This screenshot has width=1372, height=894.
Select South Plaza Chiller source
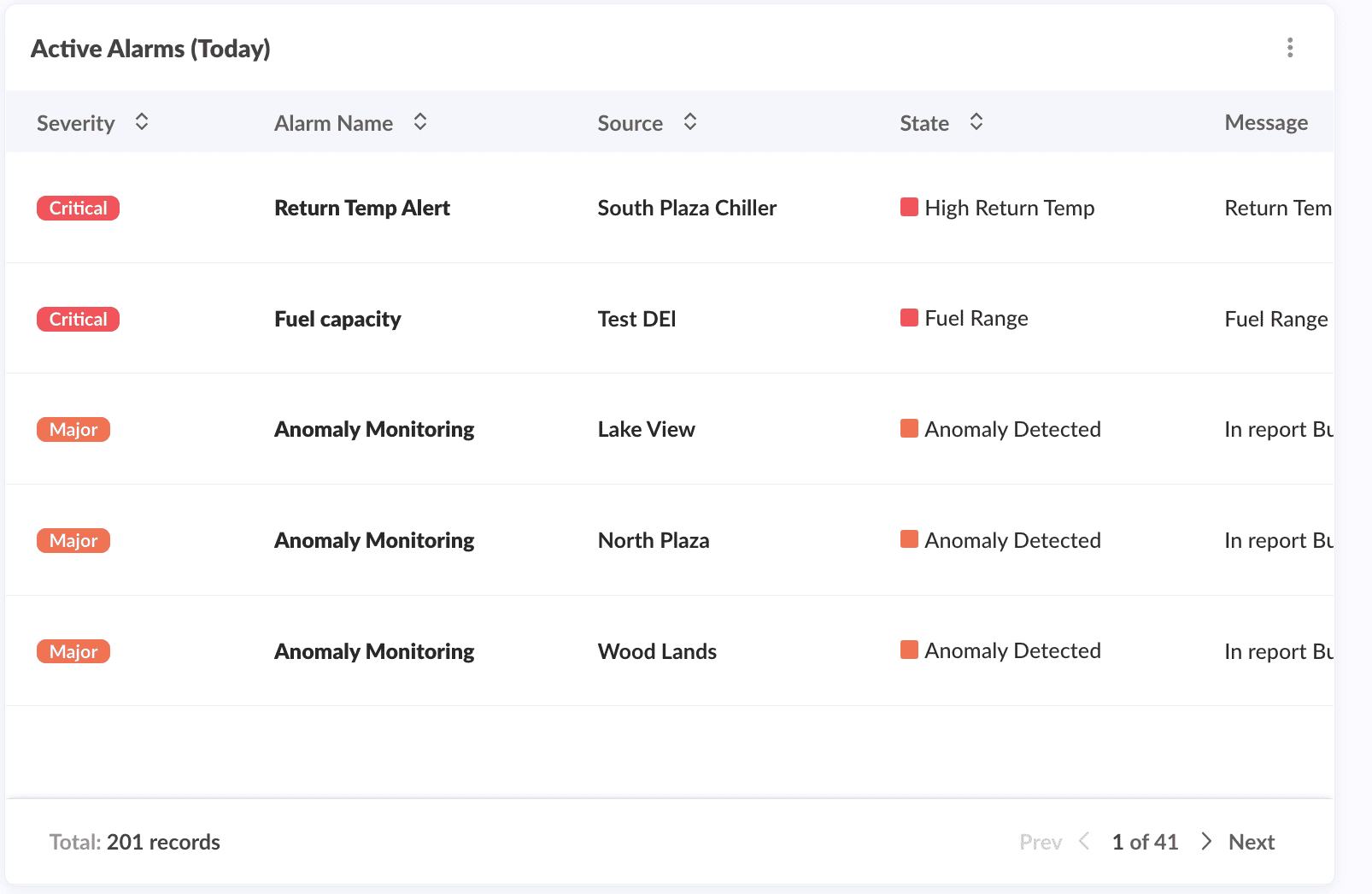tap(687, 208)
